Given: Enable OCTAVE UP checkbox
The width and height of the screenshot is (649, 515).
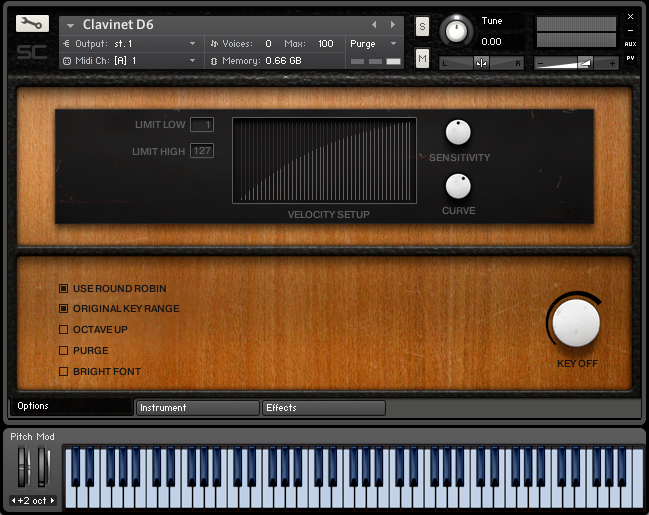Looking at the screenshot, I should [x=63, y=330].
